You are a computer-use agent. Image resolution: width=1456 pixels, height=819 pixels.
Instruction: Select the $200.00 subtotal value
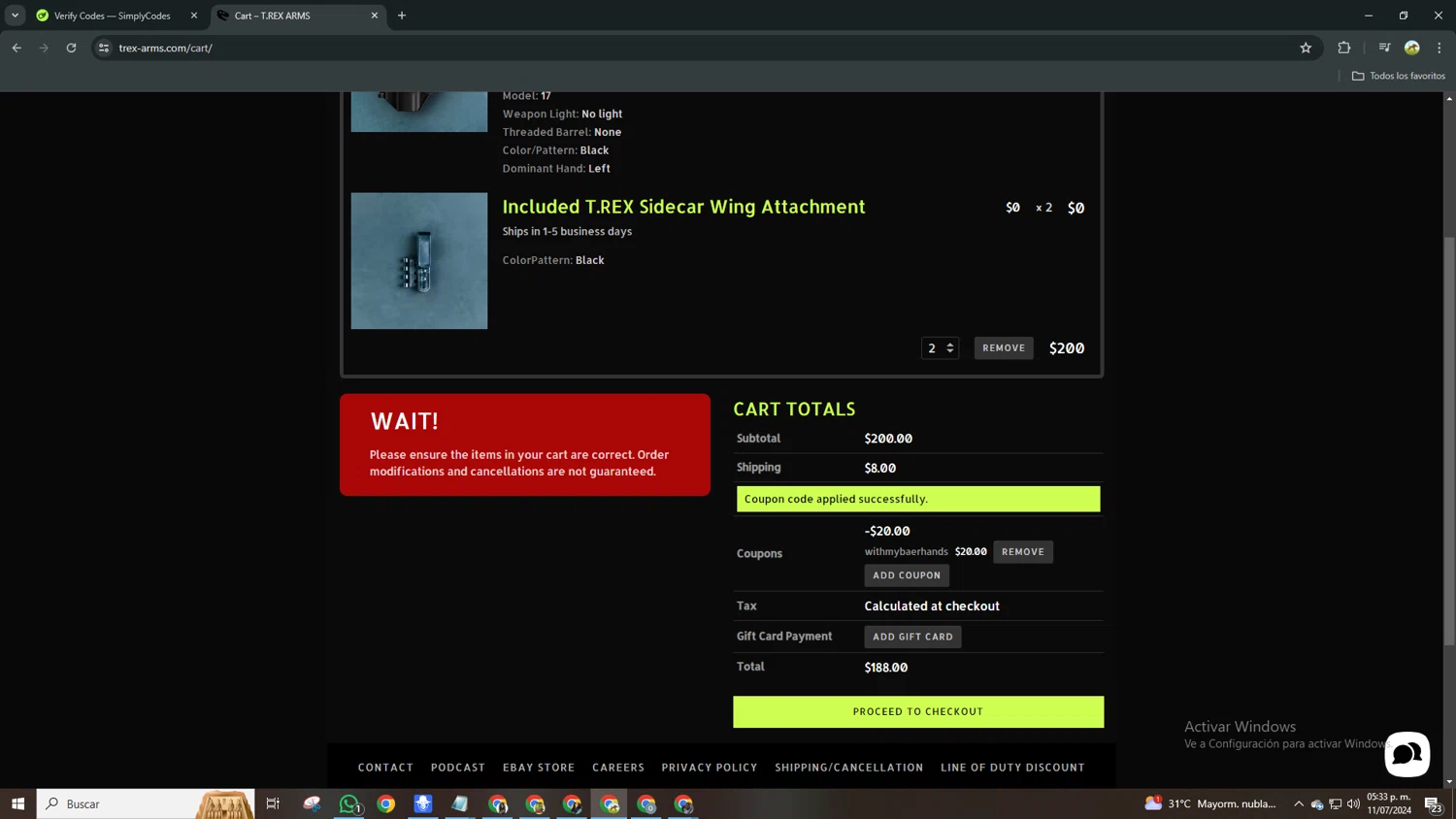(888, 439)
